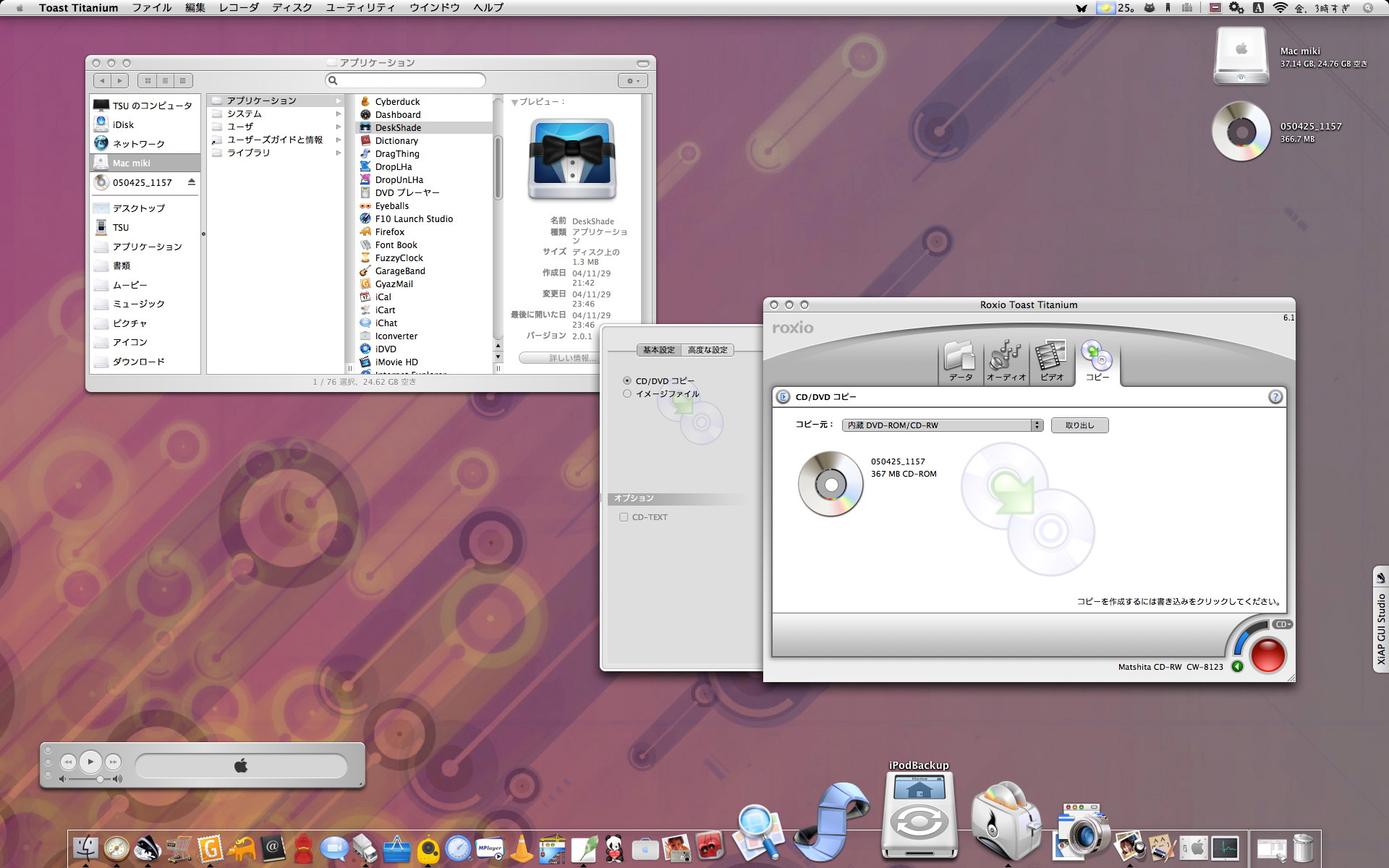
Task: Expand ユーザーズガイドと情報 folder arrow
Action: coord(338,140)
